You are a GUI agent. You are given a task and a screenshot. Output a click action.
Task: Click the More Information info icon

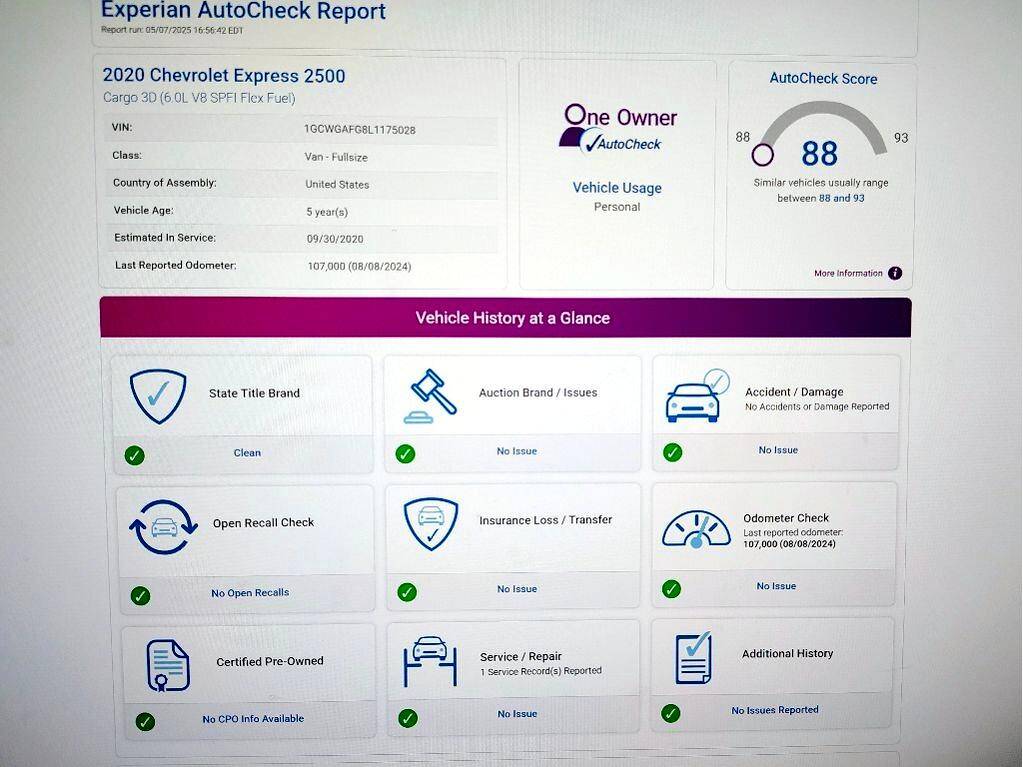pyautogui.click(x=895, y=273)
